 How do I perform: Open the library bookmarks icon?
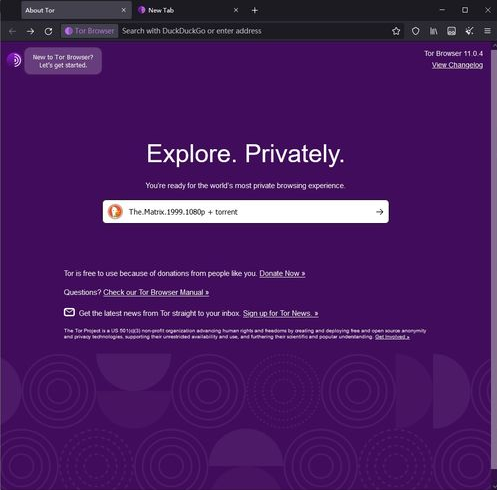433,31
